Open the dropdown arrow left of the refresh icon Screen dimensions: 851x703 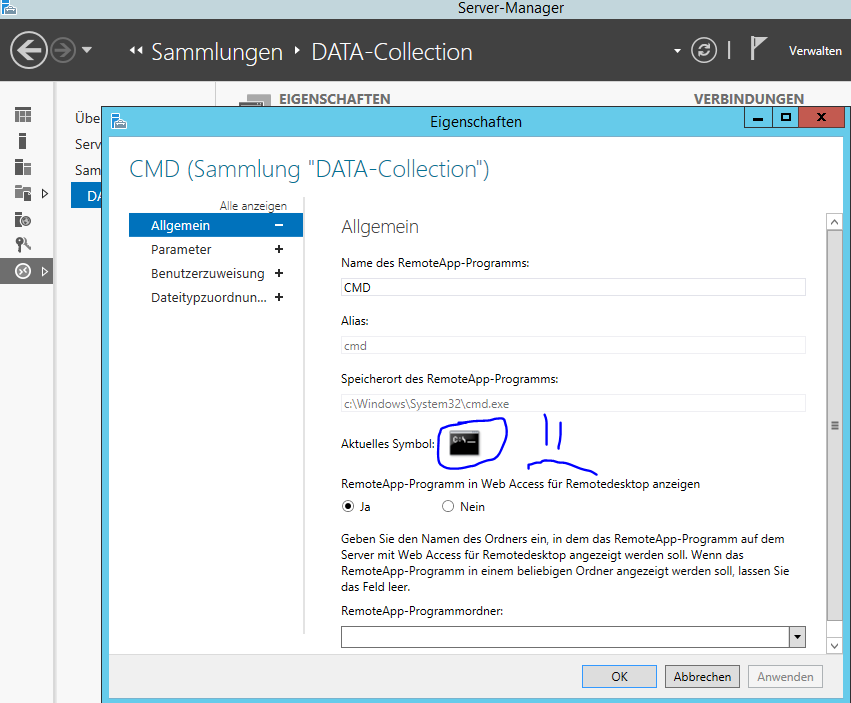(x=677, y=51)
